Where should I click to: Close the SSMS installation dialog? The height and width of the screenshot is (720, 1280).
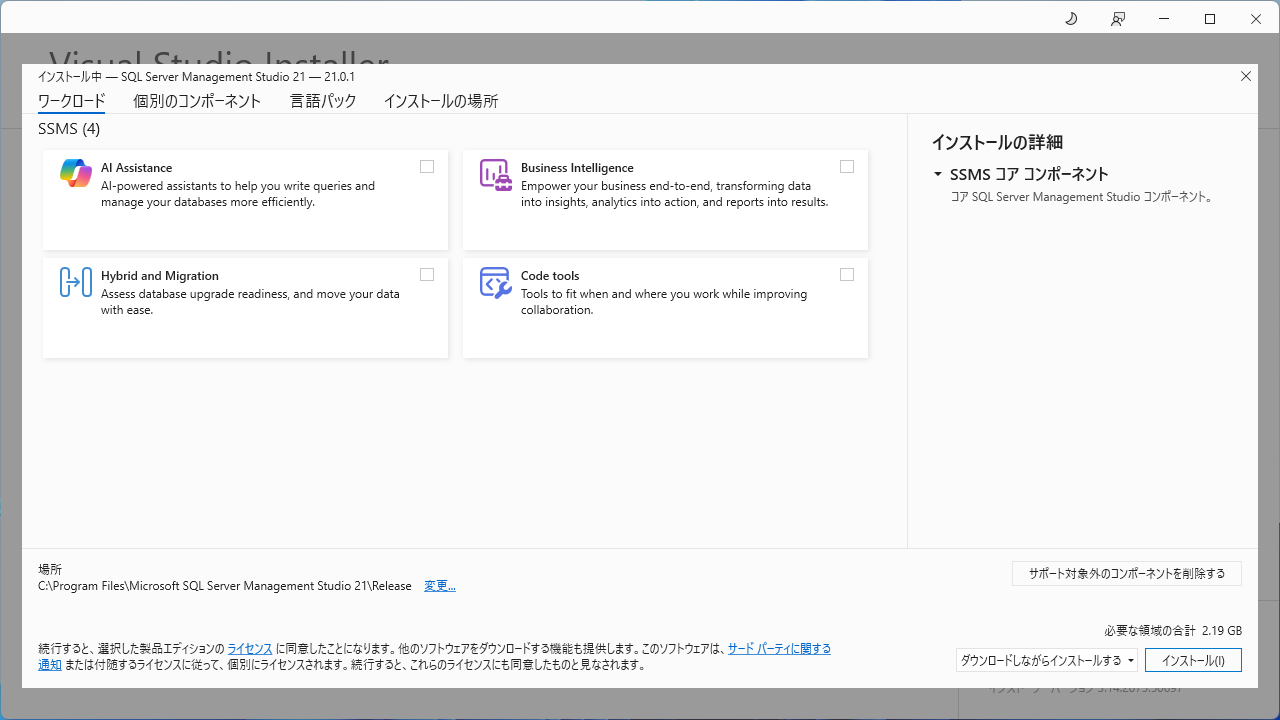point(1246,76)
